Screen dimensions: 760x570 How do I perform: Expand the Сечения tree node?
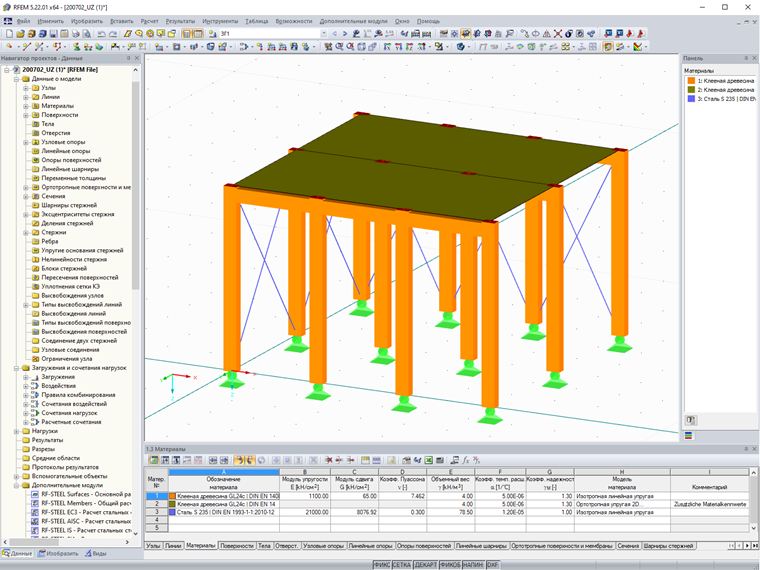point(26,196)
